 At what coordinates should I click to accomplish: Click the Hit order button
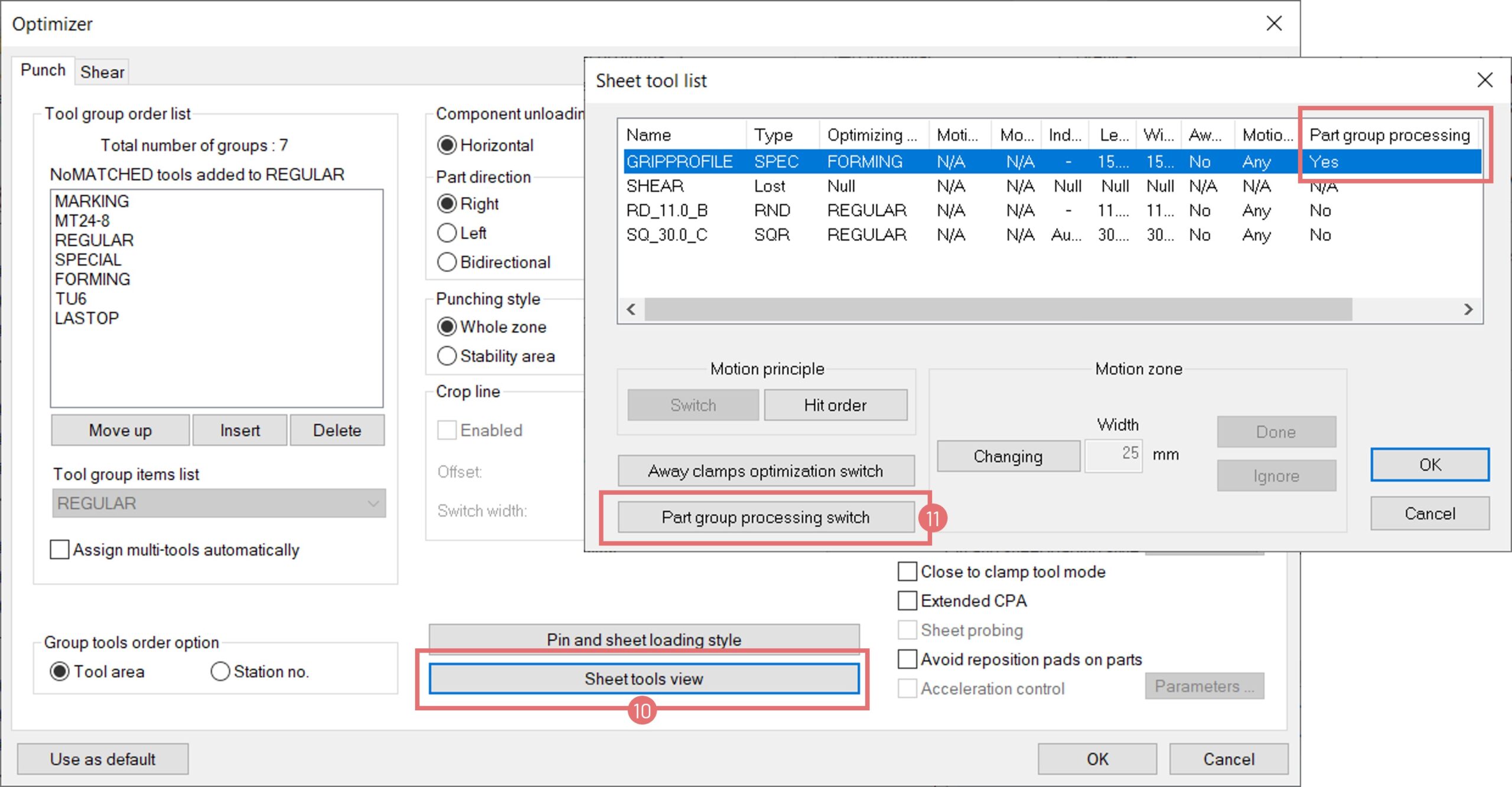click(835, 405)
